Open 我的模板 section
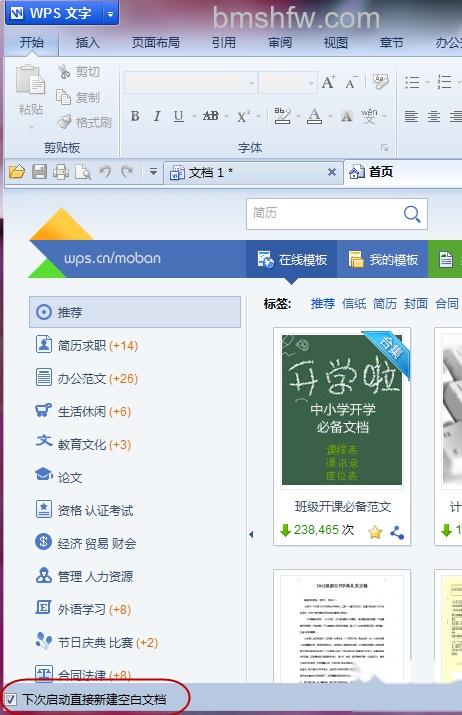 click(x=383, y=259)
